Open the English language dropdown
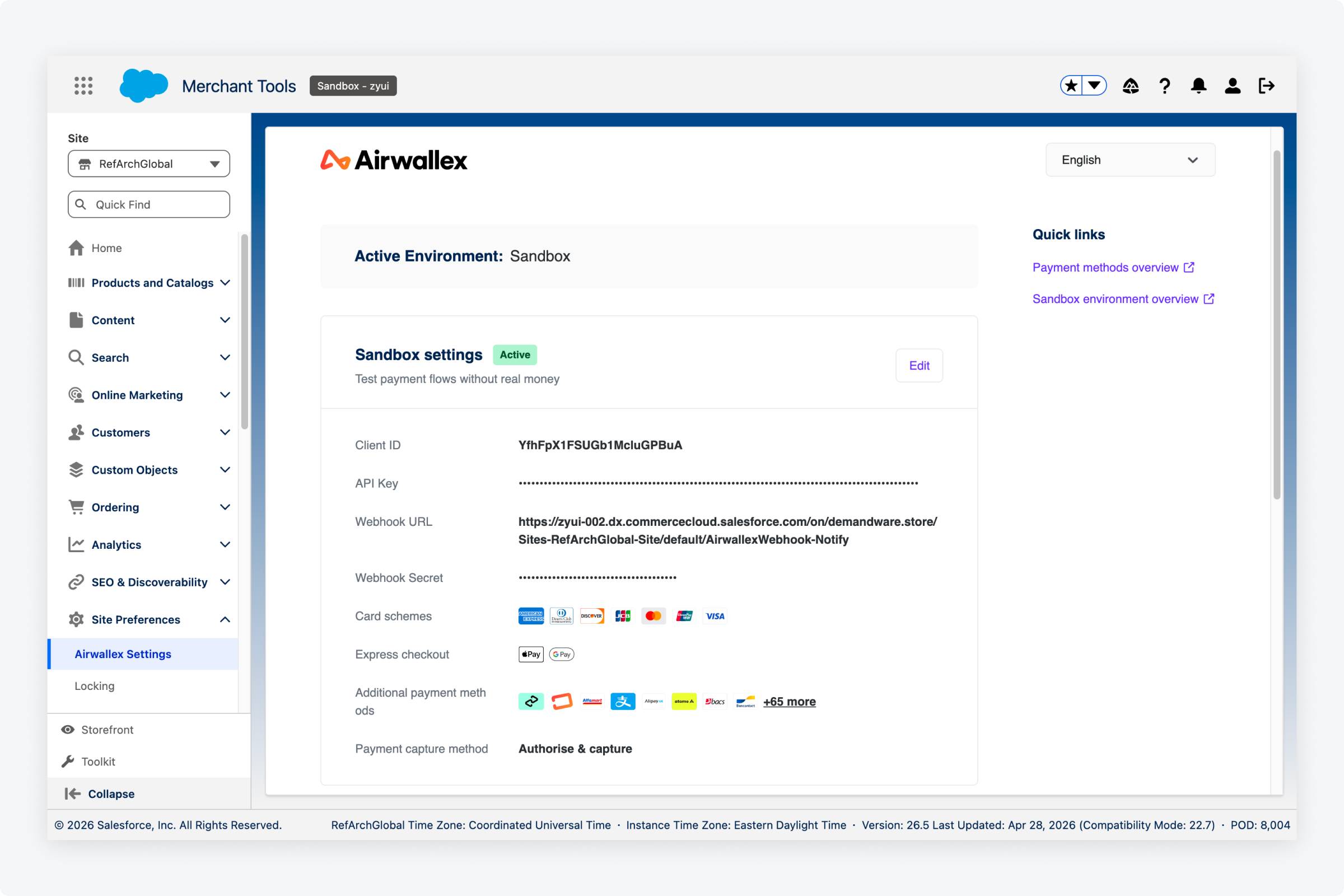This screenshot has height=896, width=1344. [1130, 160]
